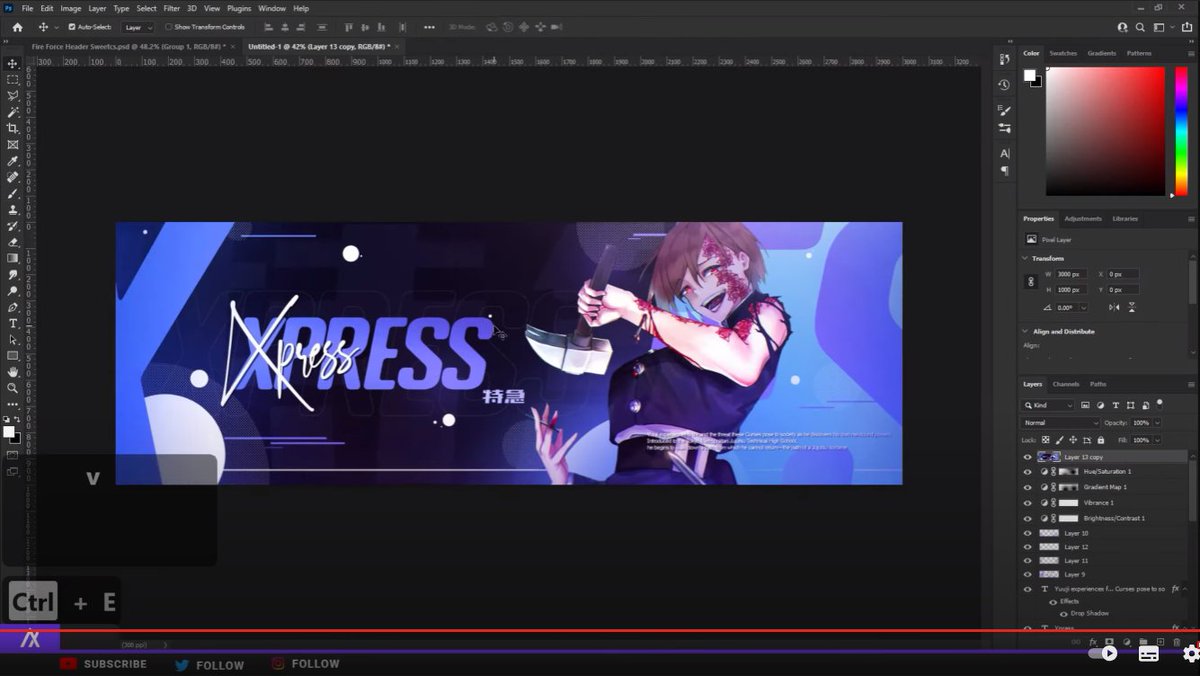Select the Path Selection tool
This screenshot has width=1200, height=676.
tap(12, 339)
